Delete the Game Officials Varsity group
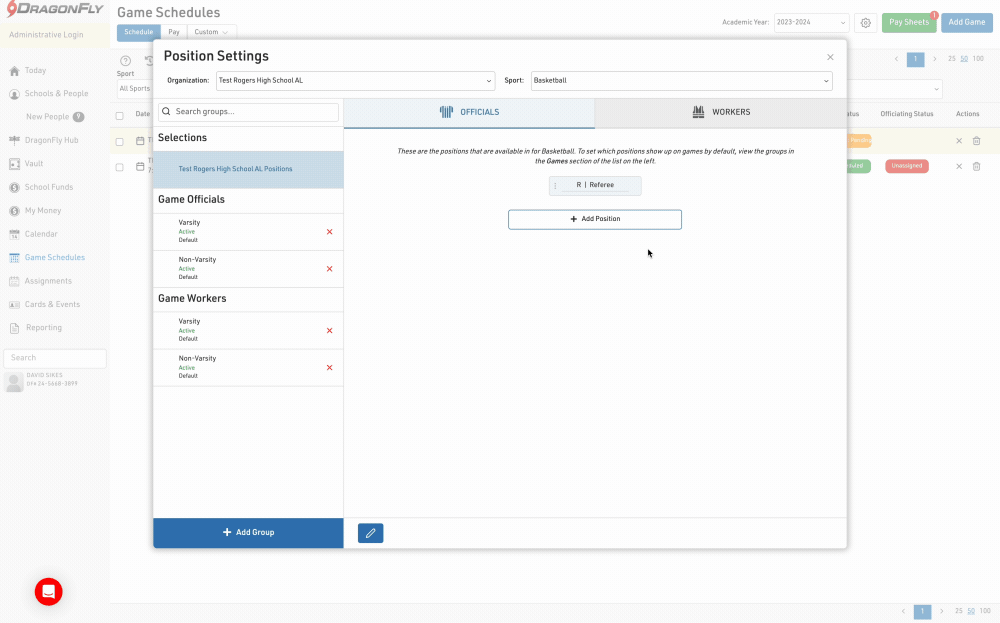Screen dimensions: 1000x623 tap(330, 232)
